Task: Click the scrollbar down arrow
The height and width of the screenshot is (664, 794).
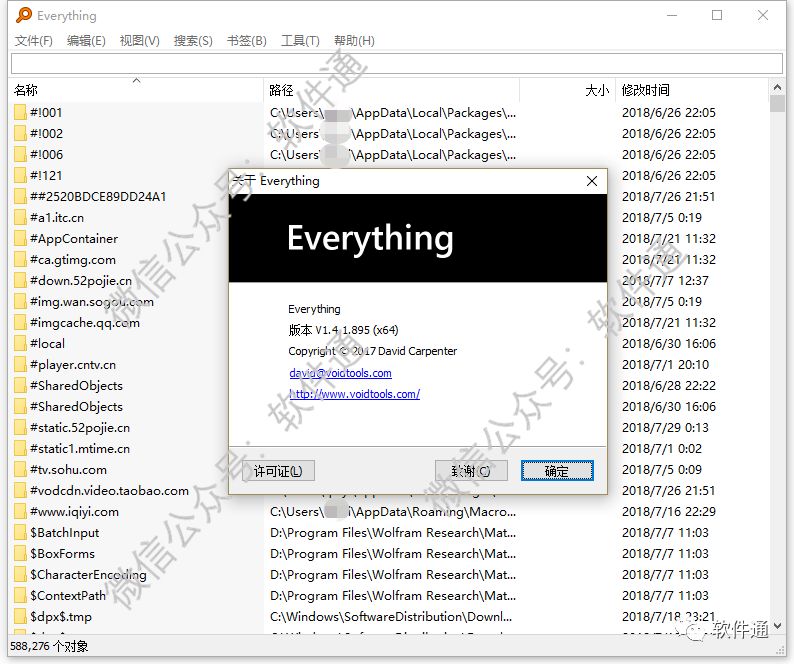Action: pyautogui.click(x=777, y=626)
